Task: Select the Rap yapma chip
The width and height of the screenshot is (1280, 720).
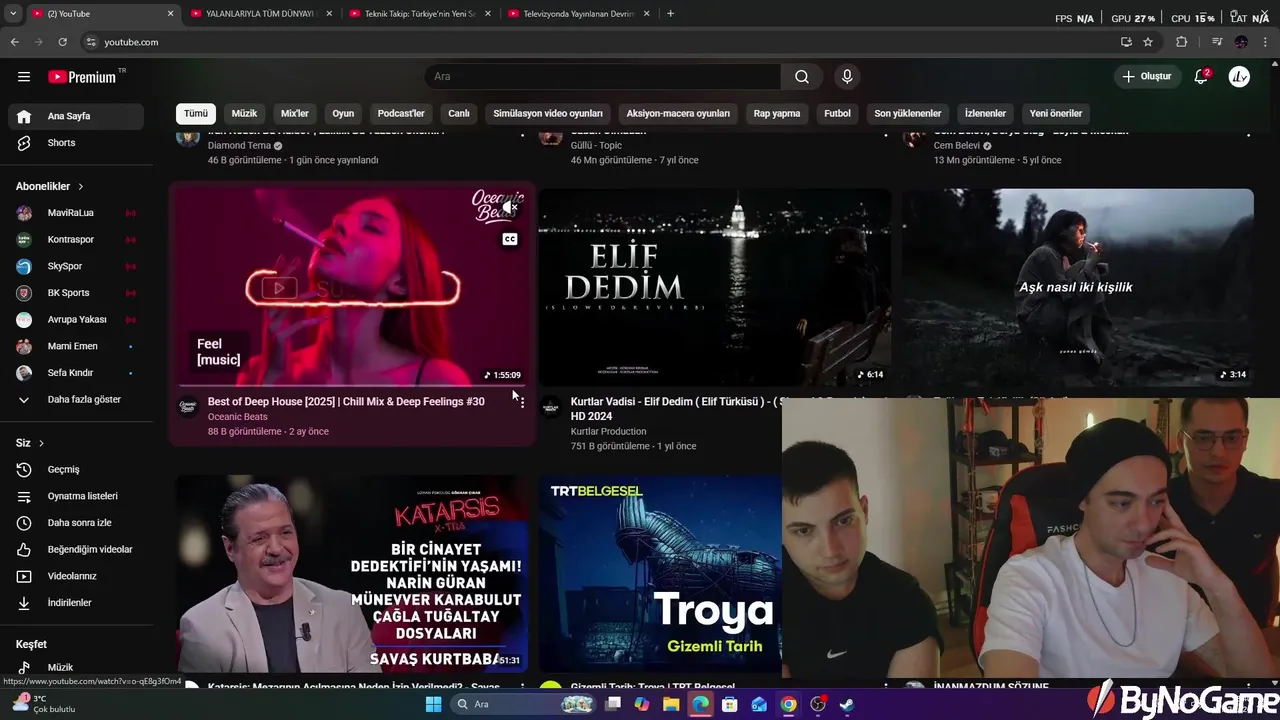Action: [777, 113]
